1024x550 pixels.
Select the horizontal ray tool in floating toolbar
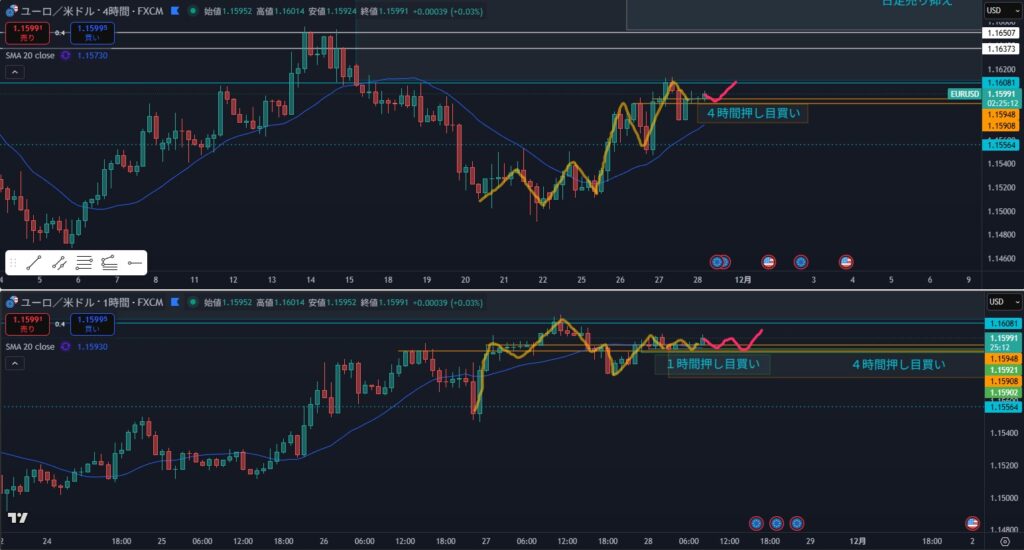click(135, 263)
